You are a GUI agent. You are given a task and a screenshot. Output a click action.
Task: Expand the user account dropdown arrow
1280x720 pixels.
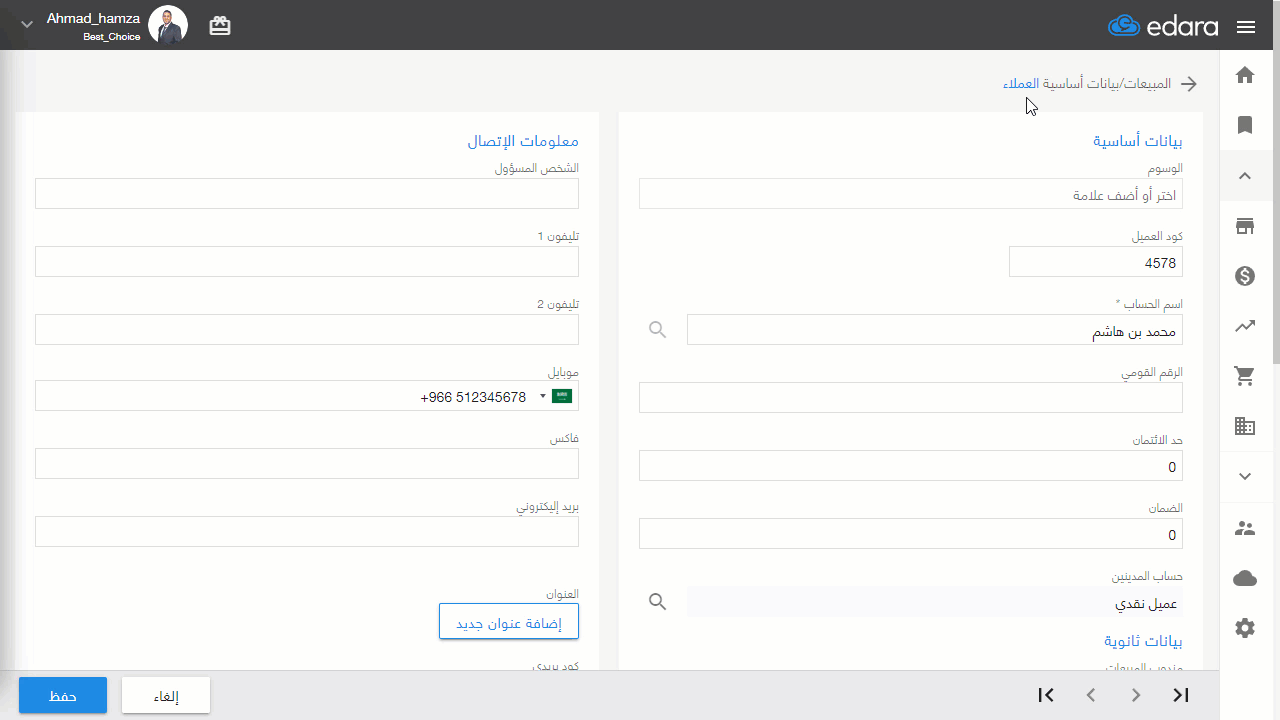(x=27, y=25)
